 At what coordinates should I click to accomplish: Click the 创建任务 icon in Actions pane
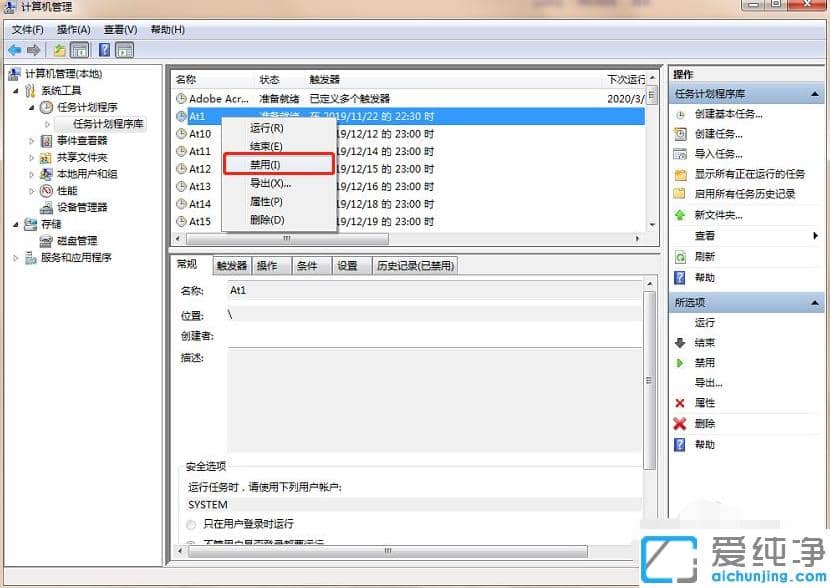[x=679, y=134]
